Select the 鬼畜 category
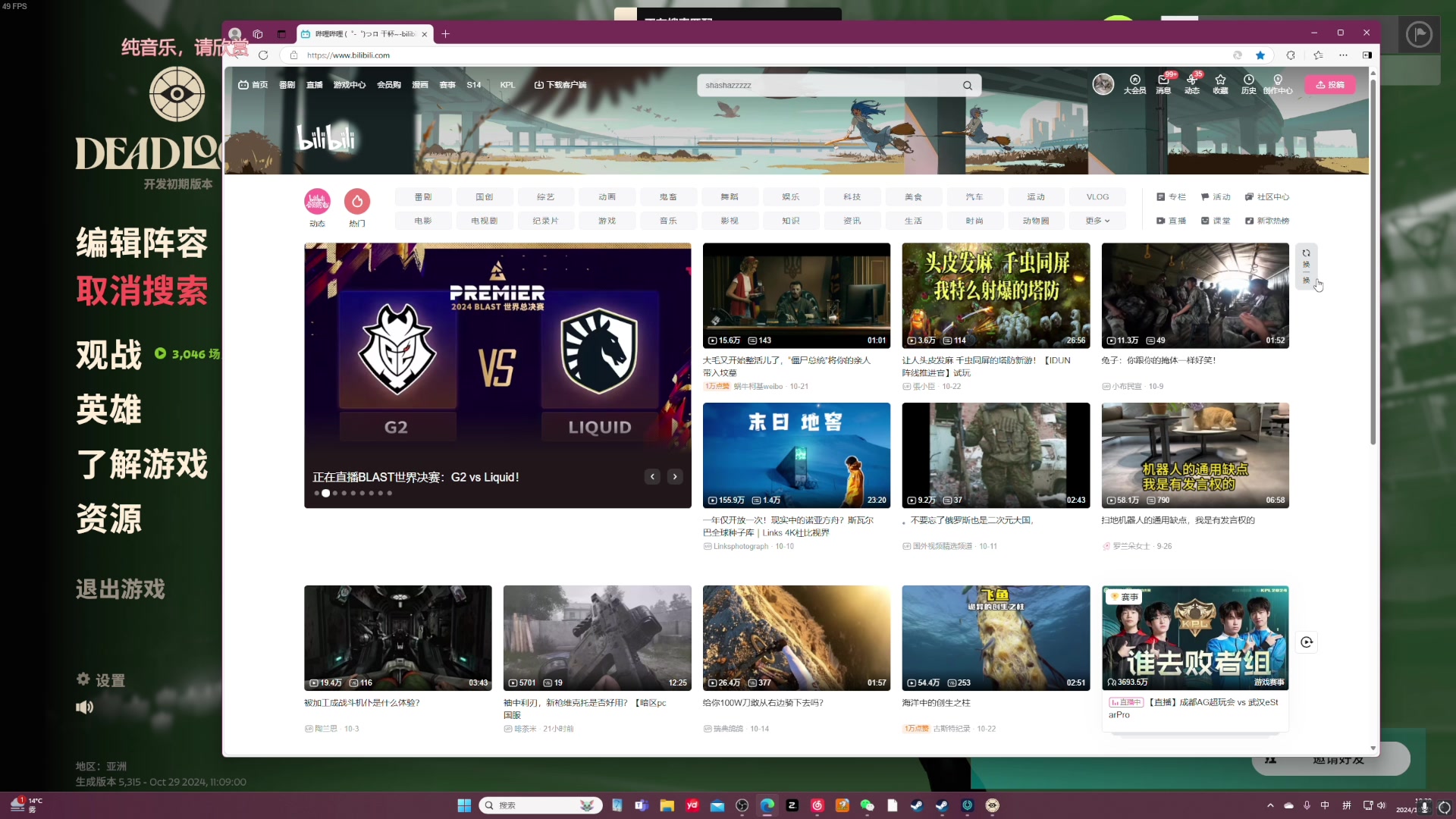The height and width of the screenshot is (819, 1456). pyautogui.click(x=668, y=197)
